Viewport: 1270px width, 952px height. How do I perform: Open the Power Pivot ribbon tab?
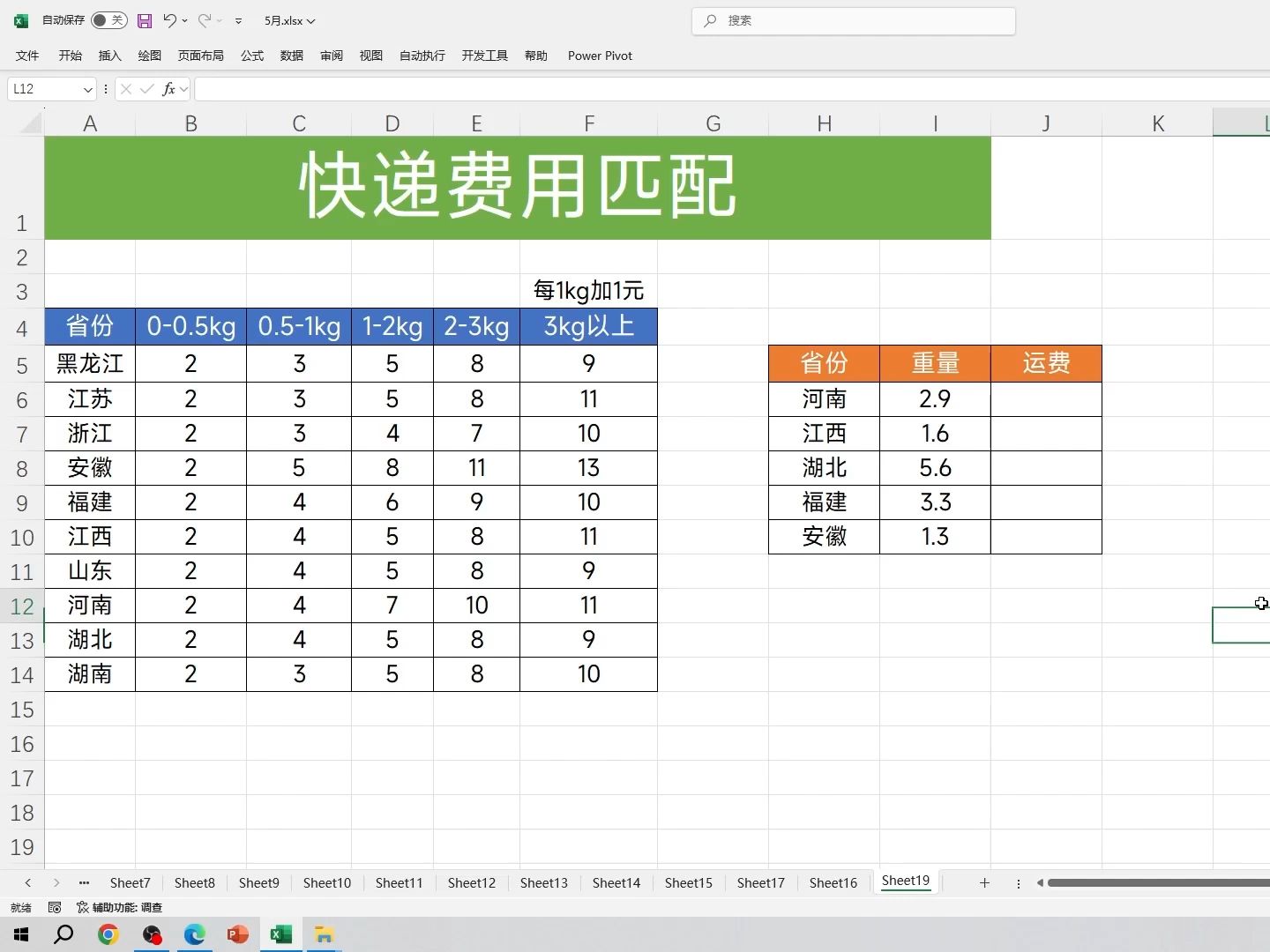click(600, 56)
